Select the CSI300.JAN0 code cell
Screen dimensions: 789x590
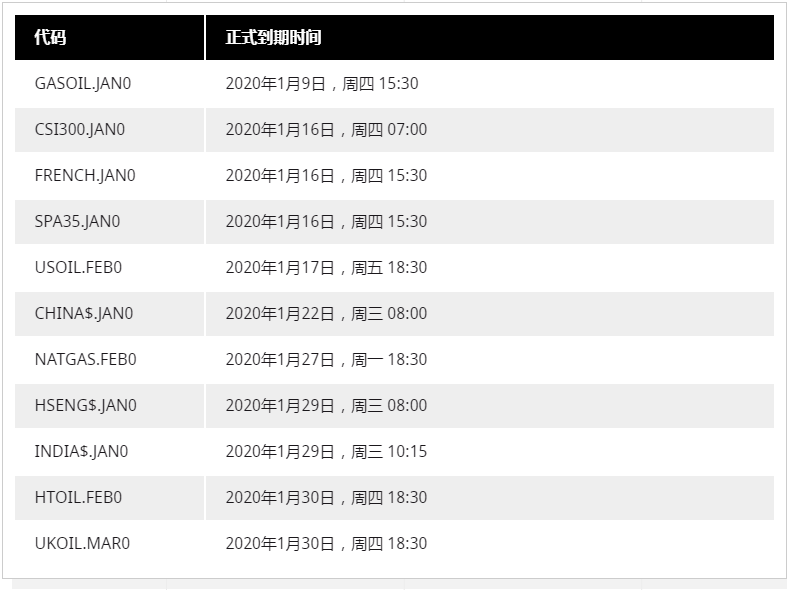(x=80, y=130)
